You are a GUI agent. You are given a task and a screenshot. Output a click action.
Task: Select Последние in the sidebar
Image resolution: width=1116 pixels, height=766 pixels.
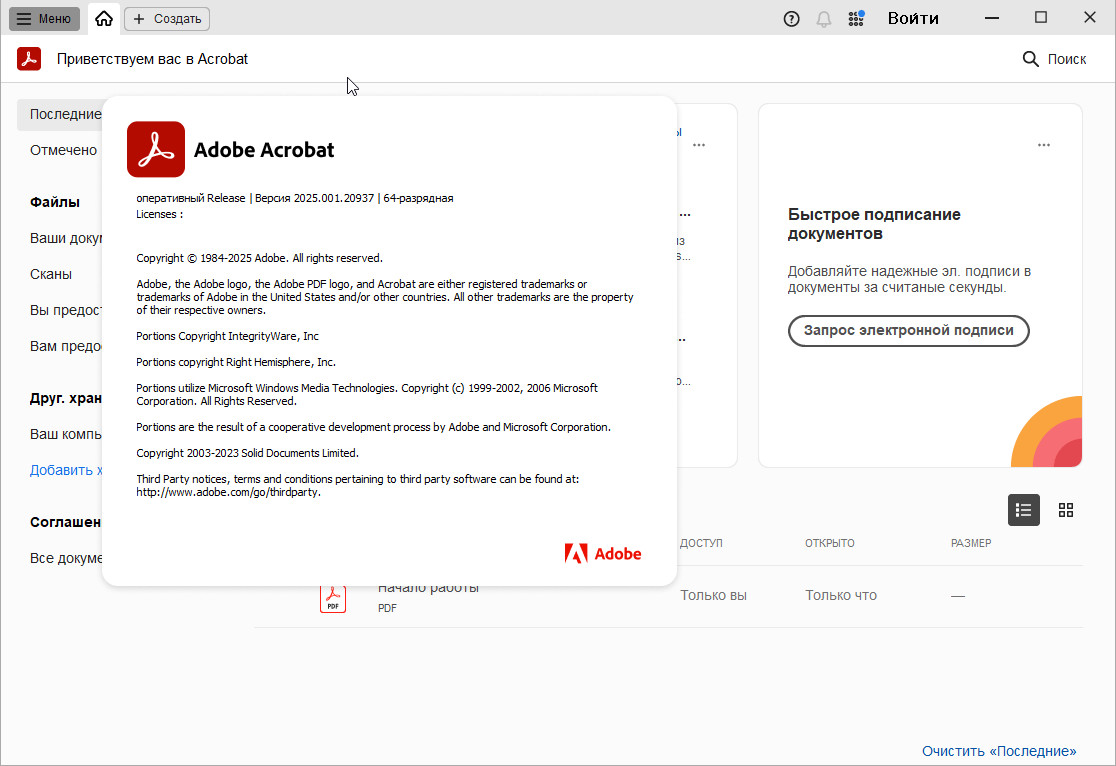point(60,114)
